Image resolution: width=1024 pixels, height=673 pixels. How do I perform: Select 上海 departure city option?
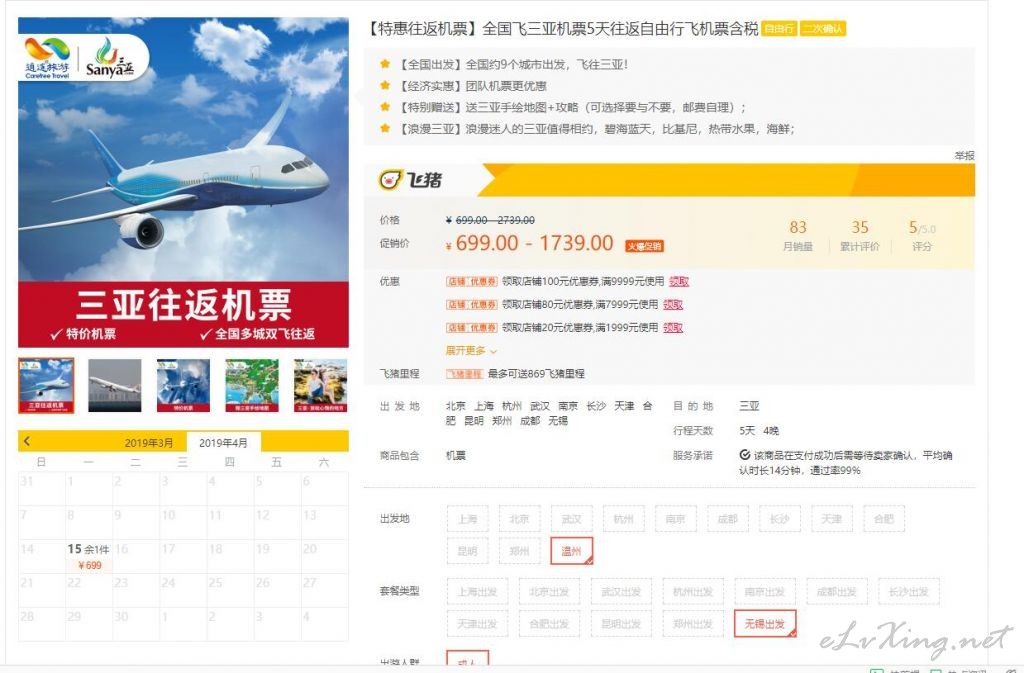(x=468, y=519)
